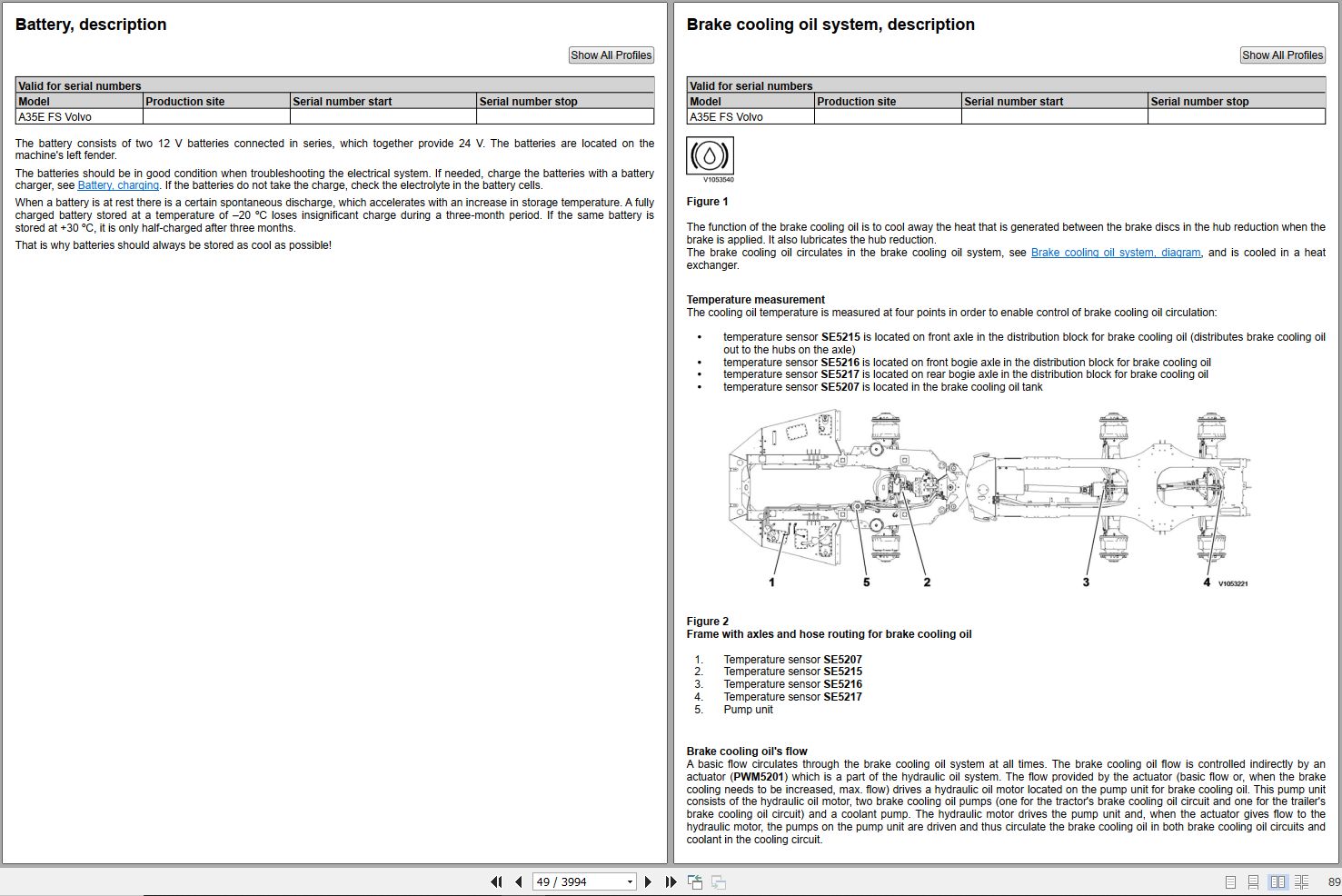Image resolution: width=1342 pixels, height=896 pixels.
Task: Open the 'Battery, charging' link
Action: click(x=118, y=185)
